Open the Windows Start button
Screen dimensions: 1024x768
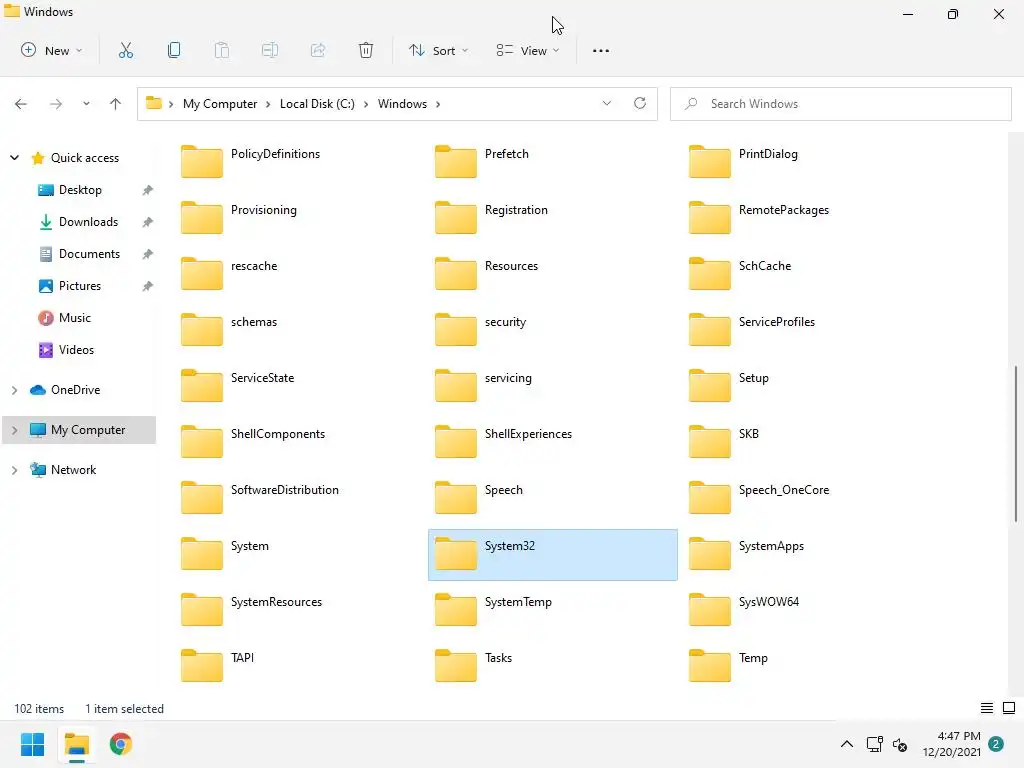pos(33,744)
